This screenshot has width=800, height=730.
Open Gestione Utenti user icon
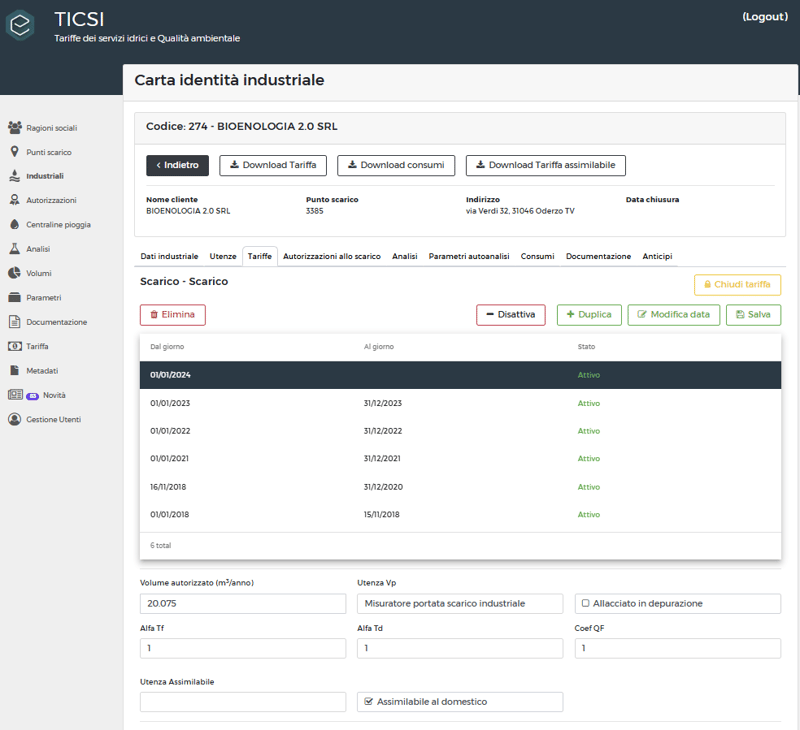click(15, 419)
